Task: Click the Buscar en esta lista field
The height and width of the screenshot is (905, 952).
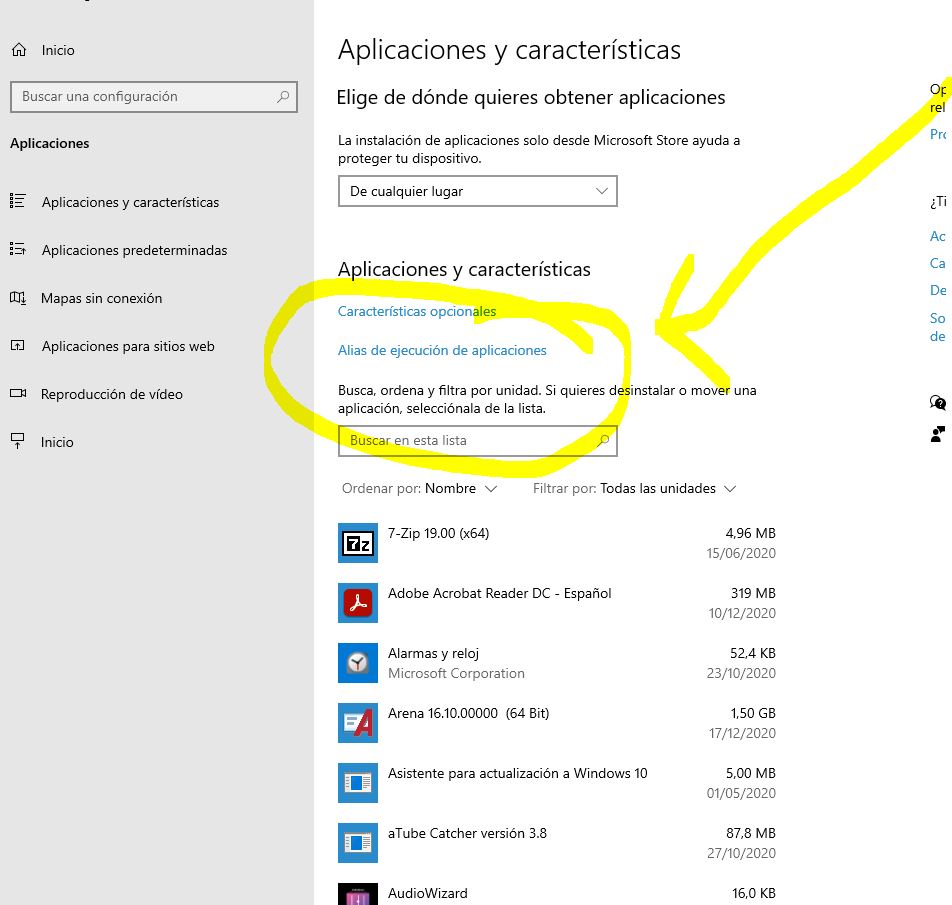Action: [477, 440]
